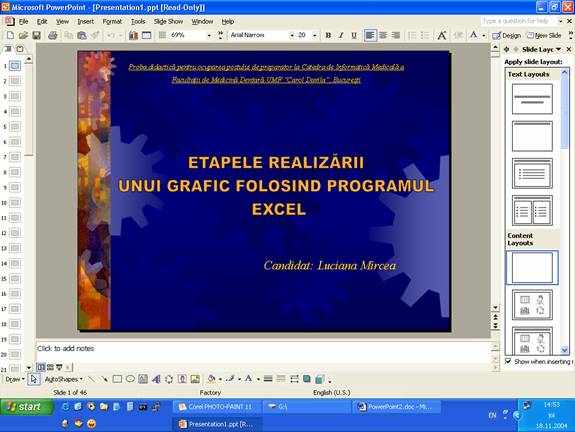Click the New Slide button
This screenshot has width=575, height=432.
coord(544,36)
